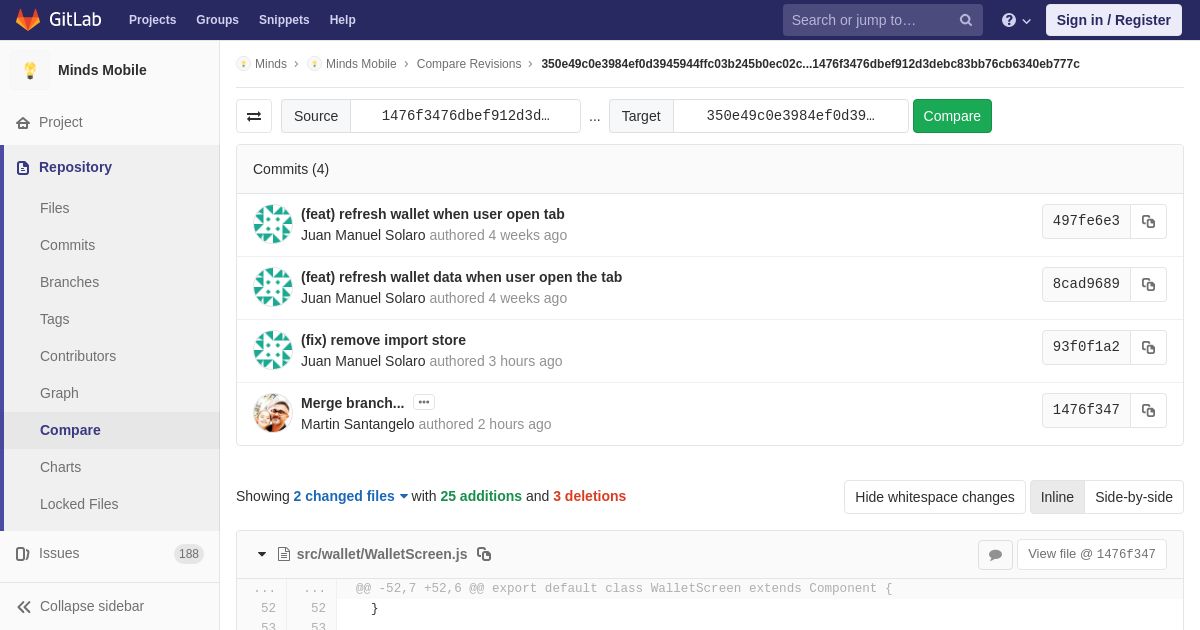Copy commit SHA 1476f347
The width and height of the screenshot is (1200, 630).
pos(1148,410)
